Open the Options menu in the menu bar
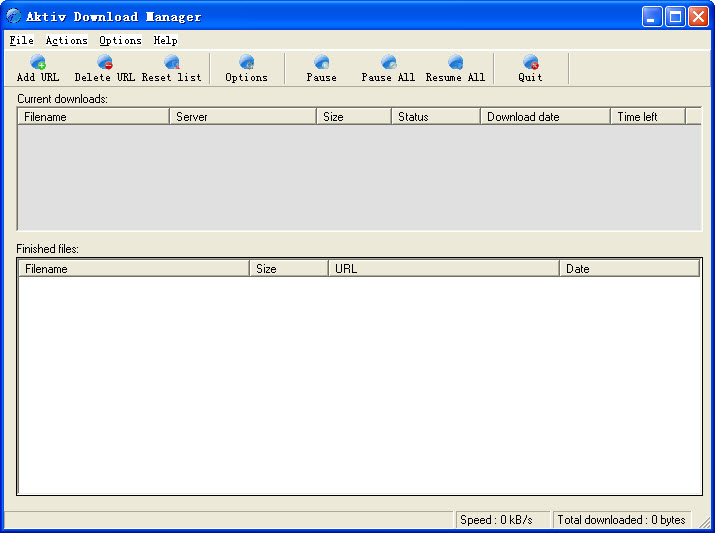 coord(120,41)
